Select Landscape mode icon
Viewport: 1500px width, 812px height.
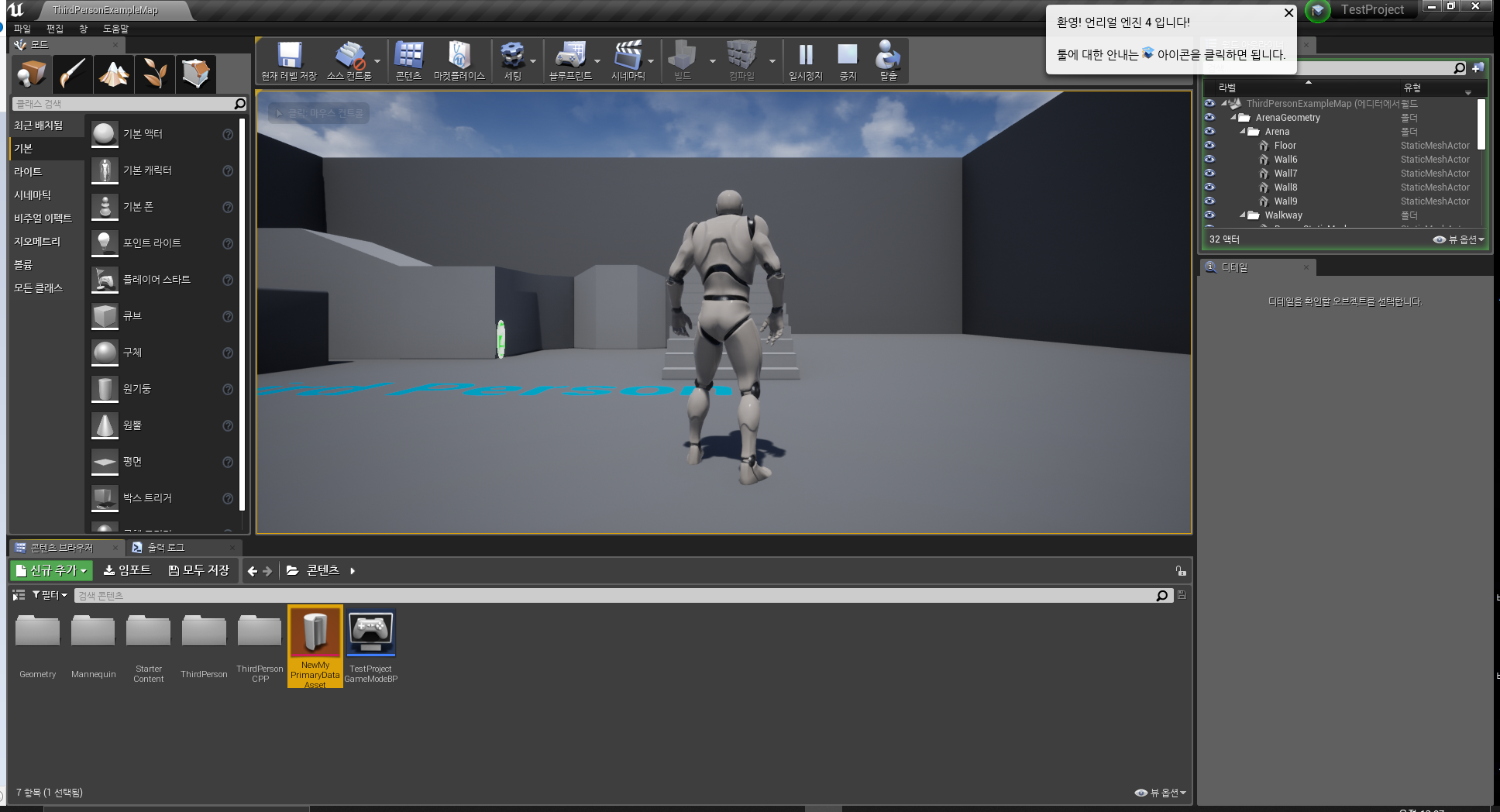coord(114,74)
